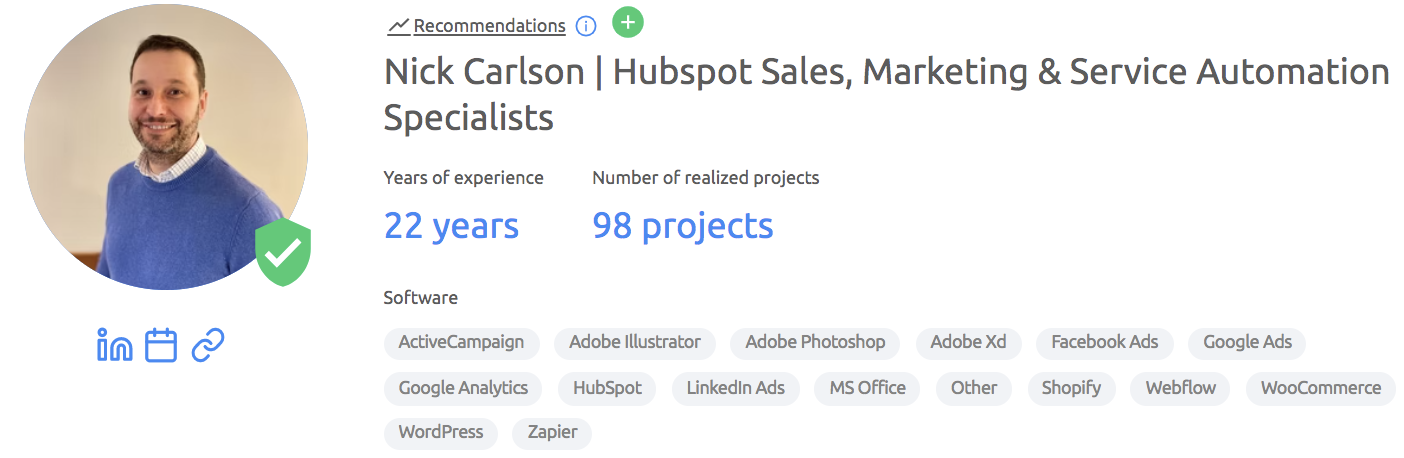Select the HubSpot software tag
1404x458 pixels.
coord(607,388)
